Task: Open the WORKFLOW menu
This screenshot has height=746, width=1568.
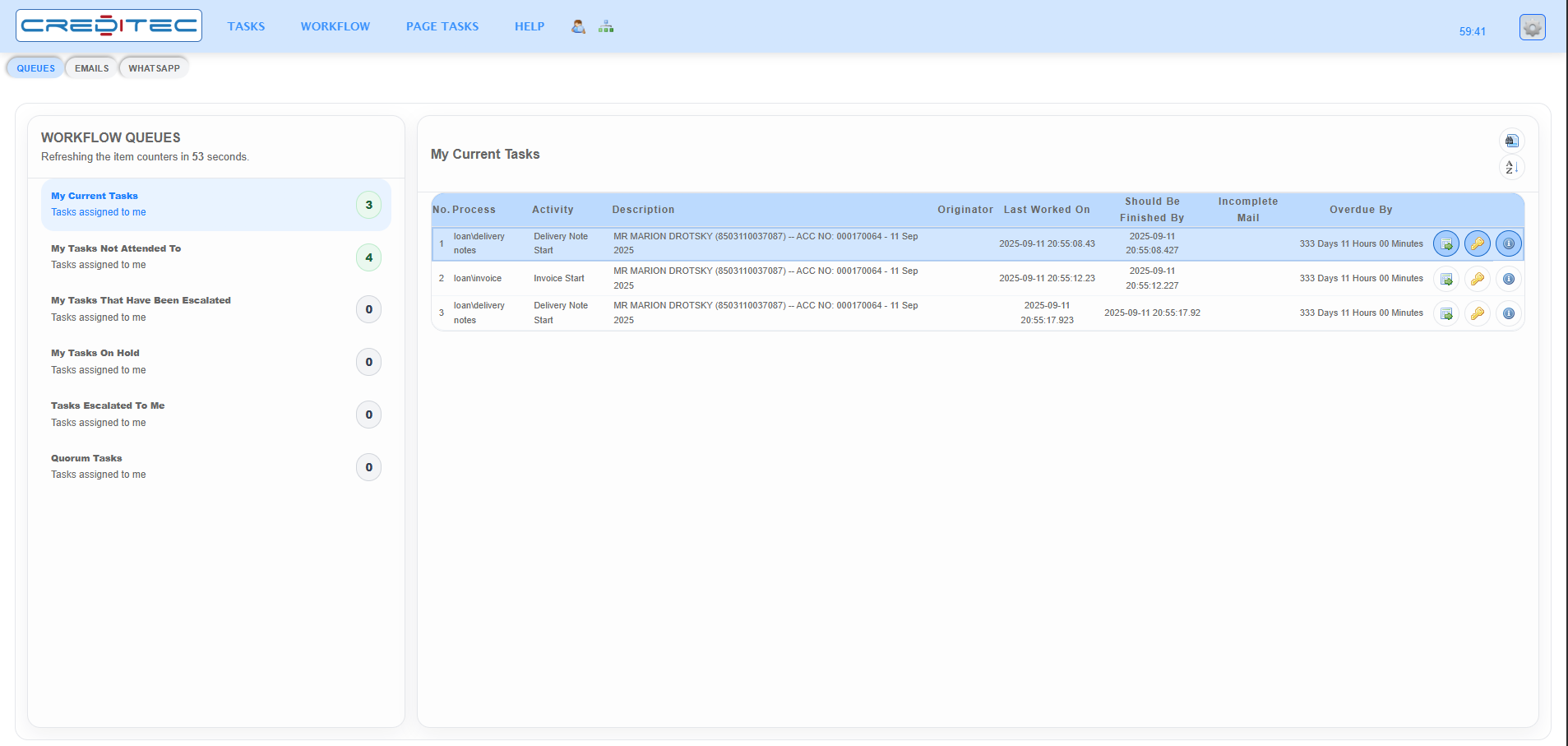Action: [335, 26]
